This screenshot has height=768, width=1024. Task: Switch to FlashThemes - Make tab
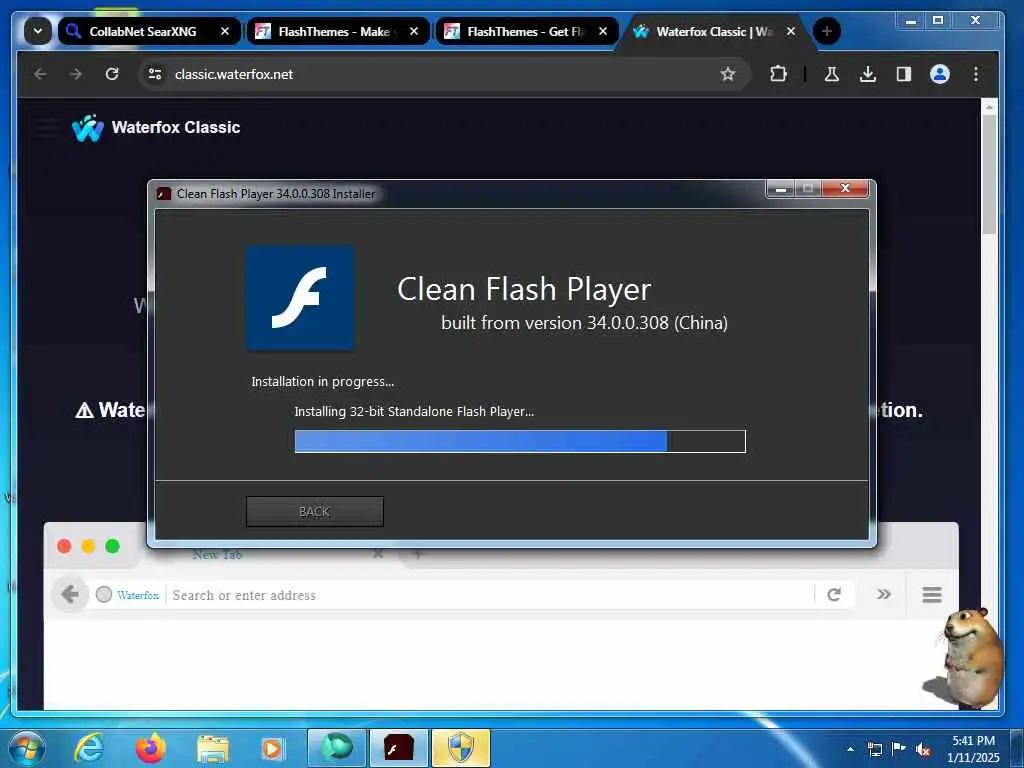coord(338,31)
